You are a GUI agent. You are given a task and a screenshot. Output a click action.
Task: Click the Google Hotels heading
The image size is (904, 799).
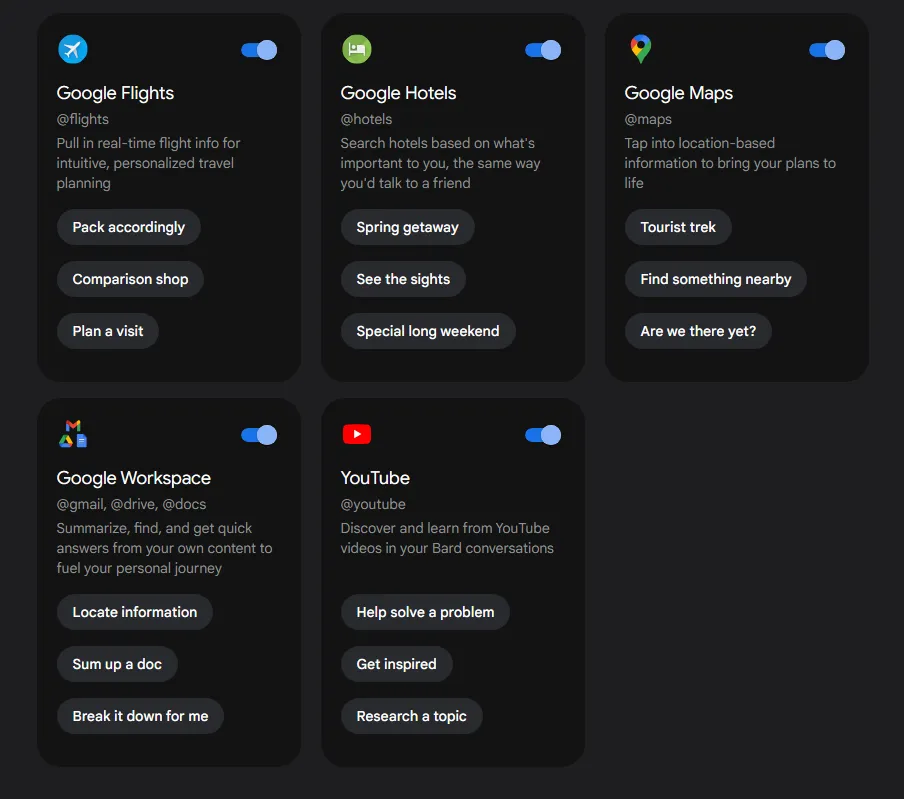[398, 93]
